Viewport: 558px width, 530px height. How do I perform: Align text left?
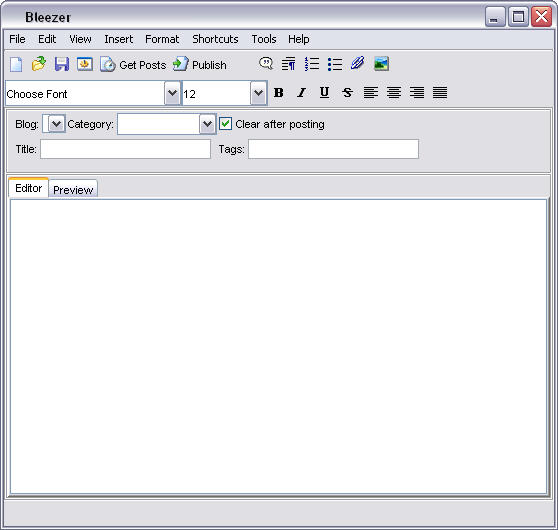click(370, 93)
